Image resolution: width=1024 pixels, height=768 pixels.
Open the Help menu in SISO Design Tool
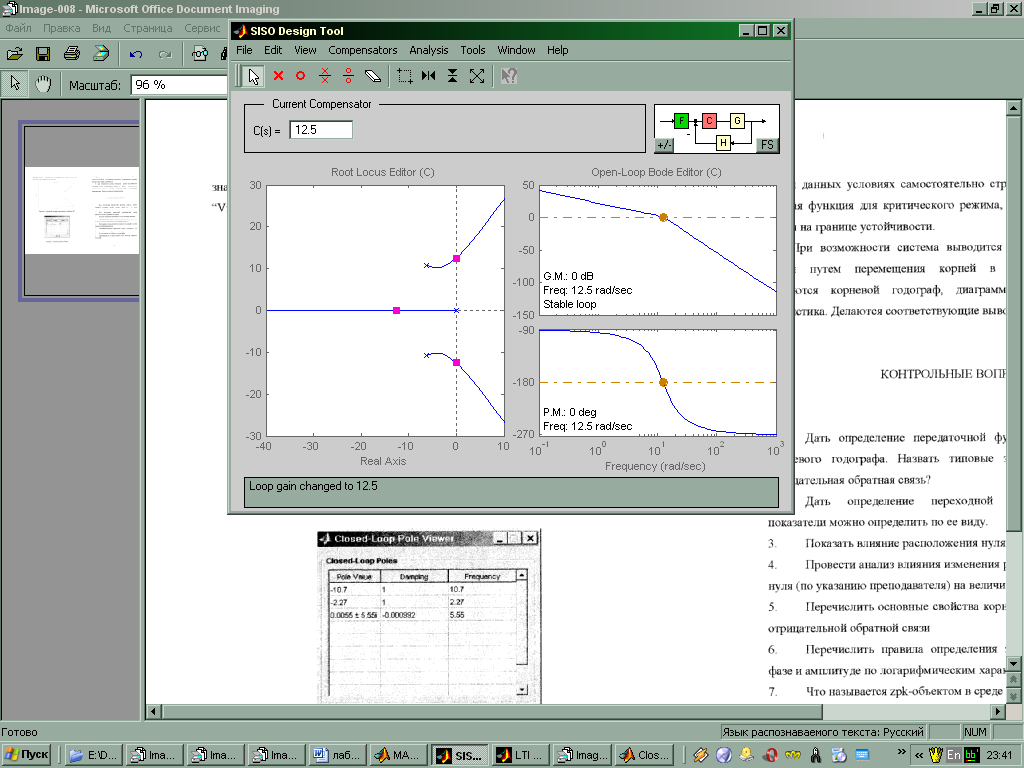557,50
